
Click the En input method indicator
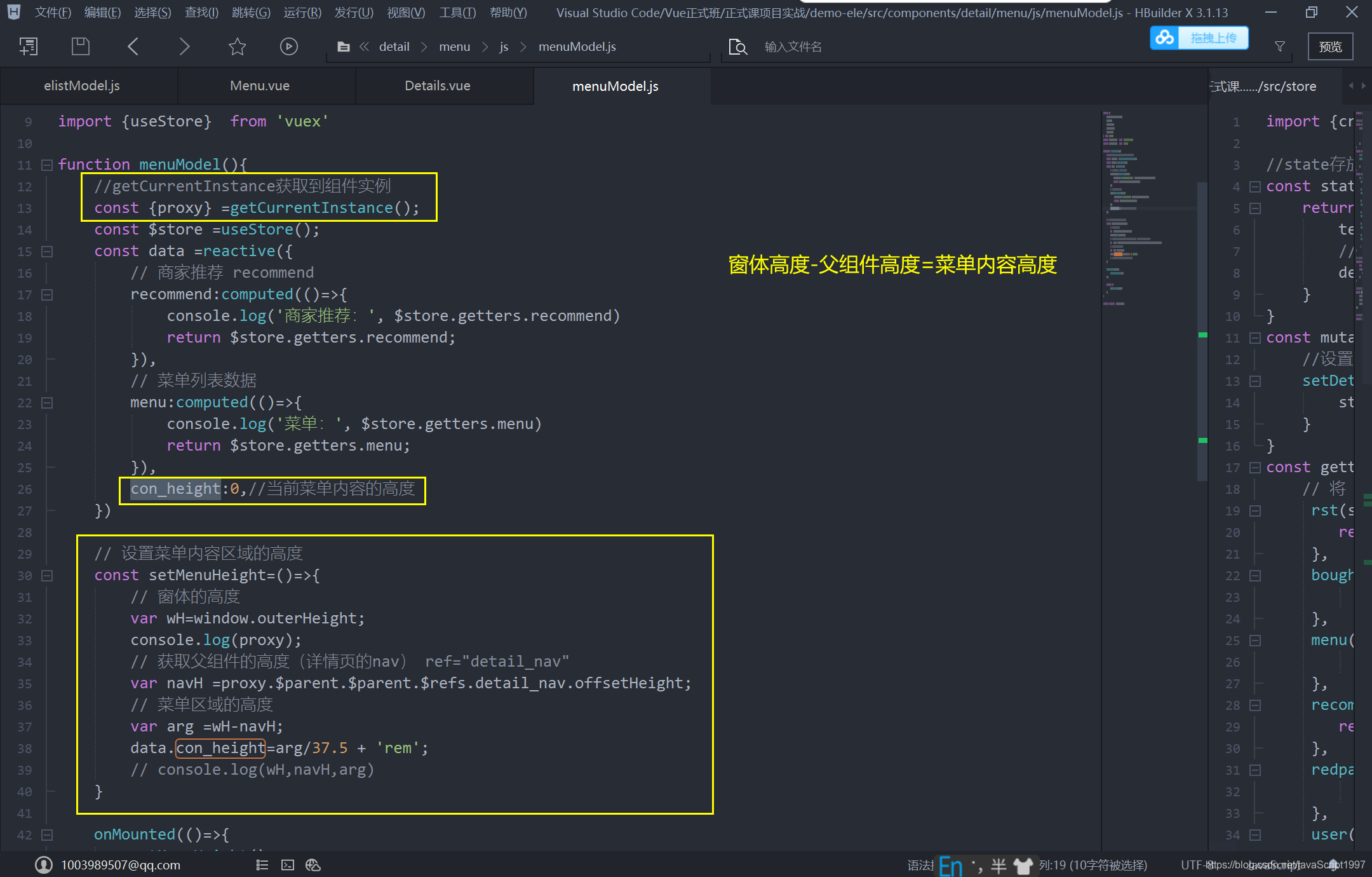(950, 866)
